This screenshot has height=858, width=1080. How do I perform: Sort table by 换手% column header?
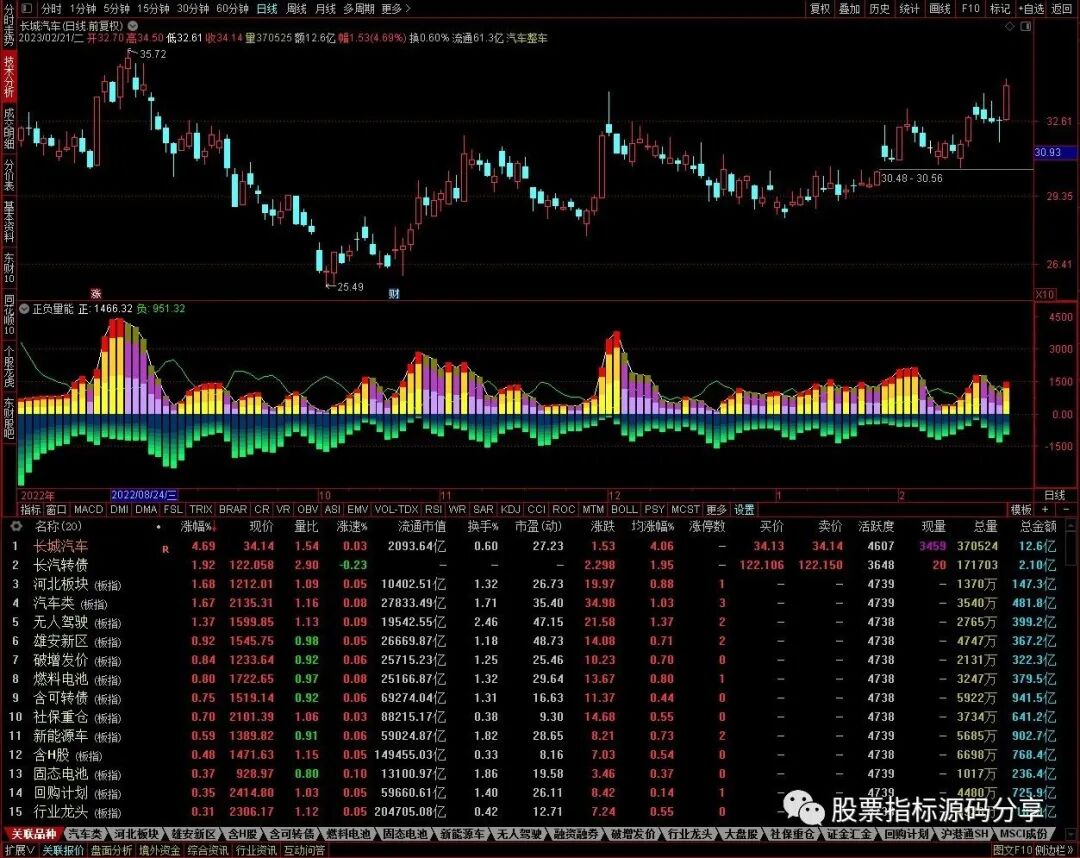(483, 527)
